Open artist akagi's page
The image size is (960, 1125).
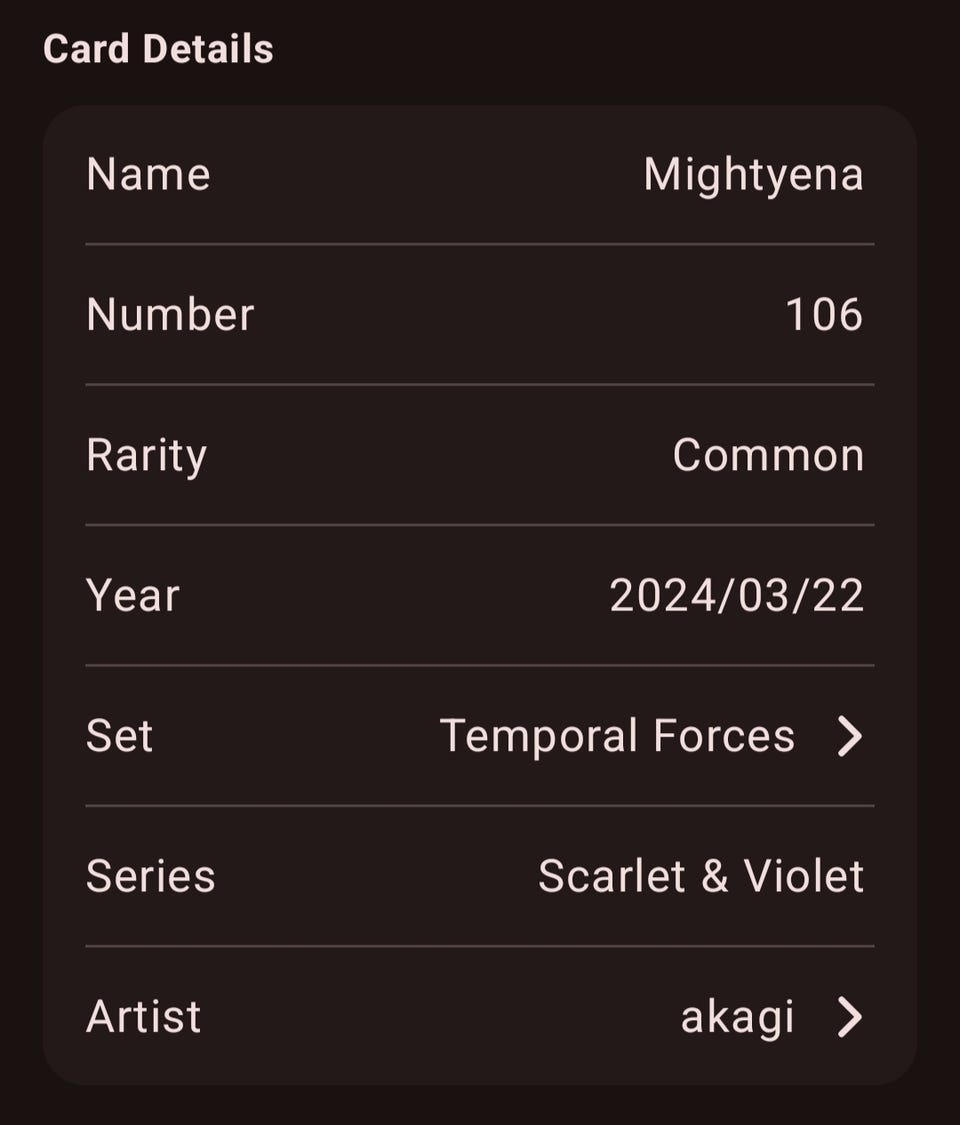click(737, 1017)
